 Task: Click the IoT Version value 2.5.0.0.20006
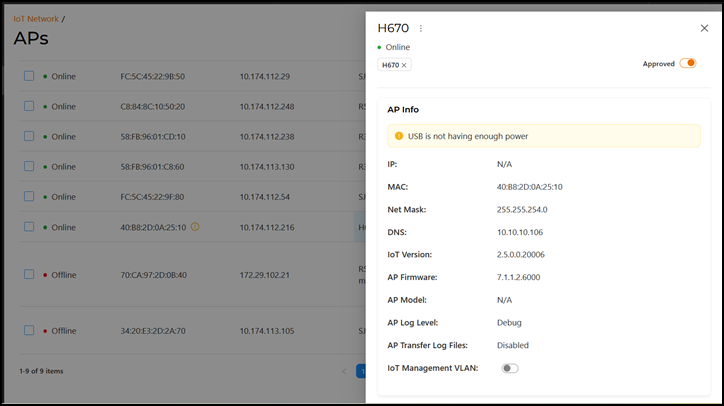(x=521, y=255)
